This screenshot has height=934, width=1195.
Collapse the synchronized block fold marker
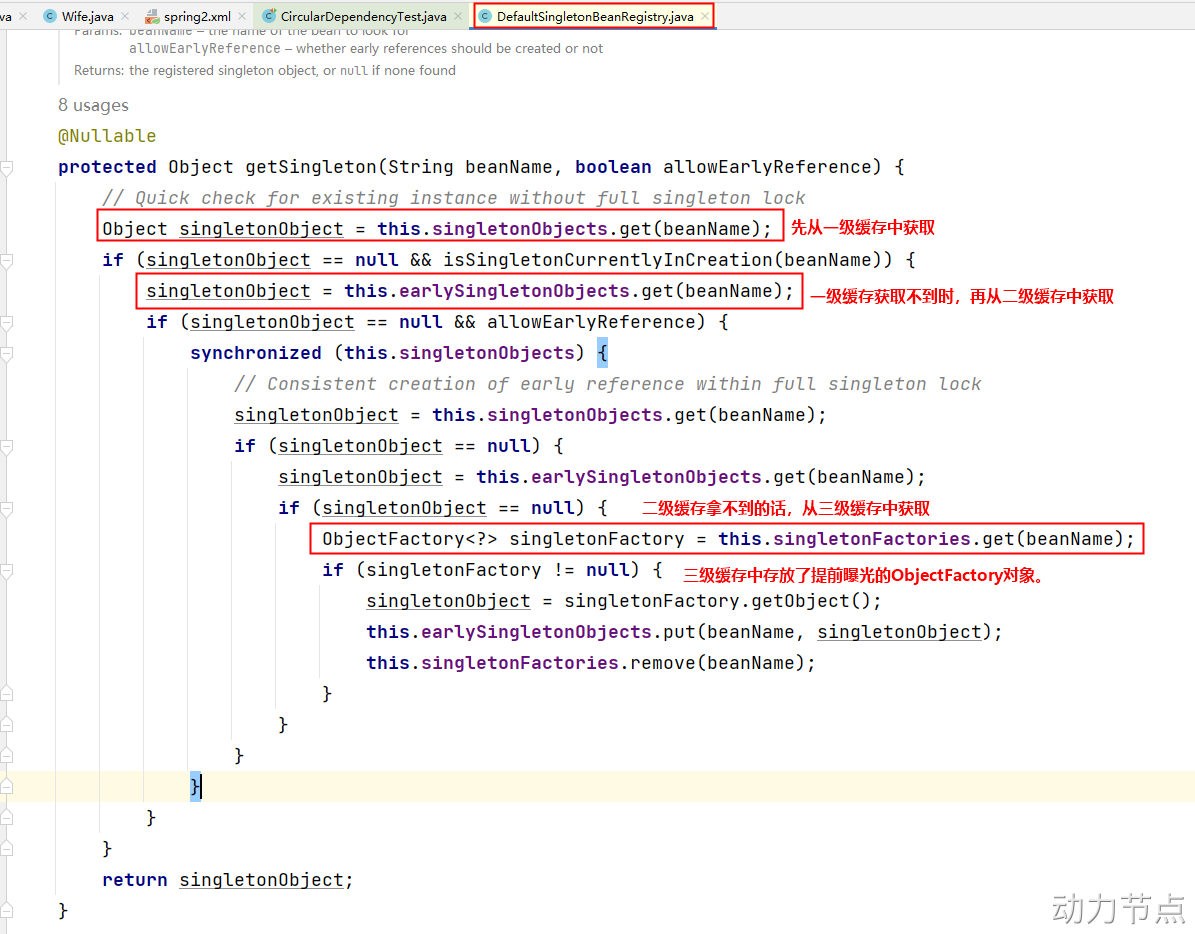[7, 353]
